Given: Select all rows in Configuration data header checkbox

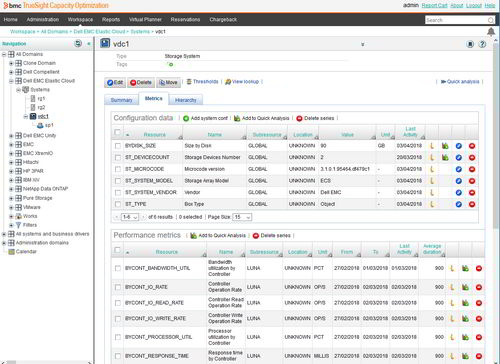Looking at the screenshot, I should point(117,132).
